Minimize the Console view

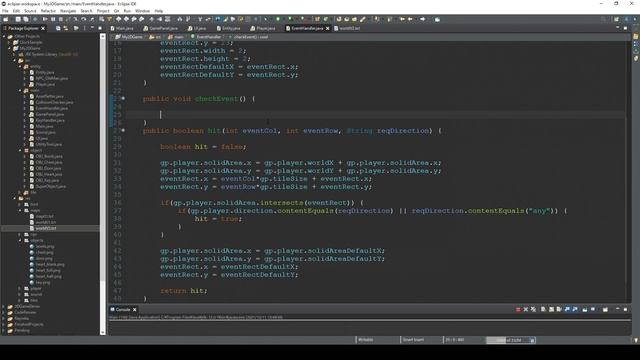click(618, 309)
